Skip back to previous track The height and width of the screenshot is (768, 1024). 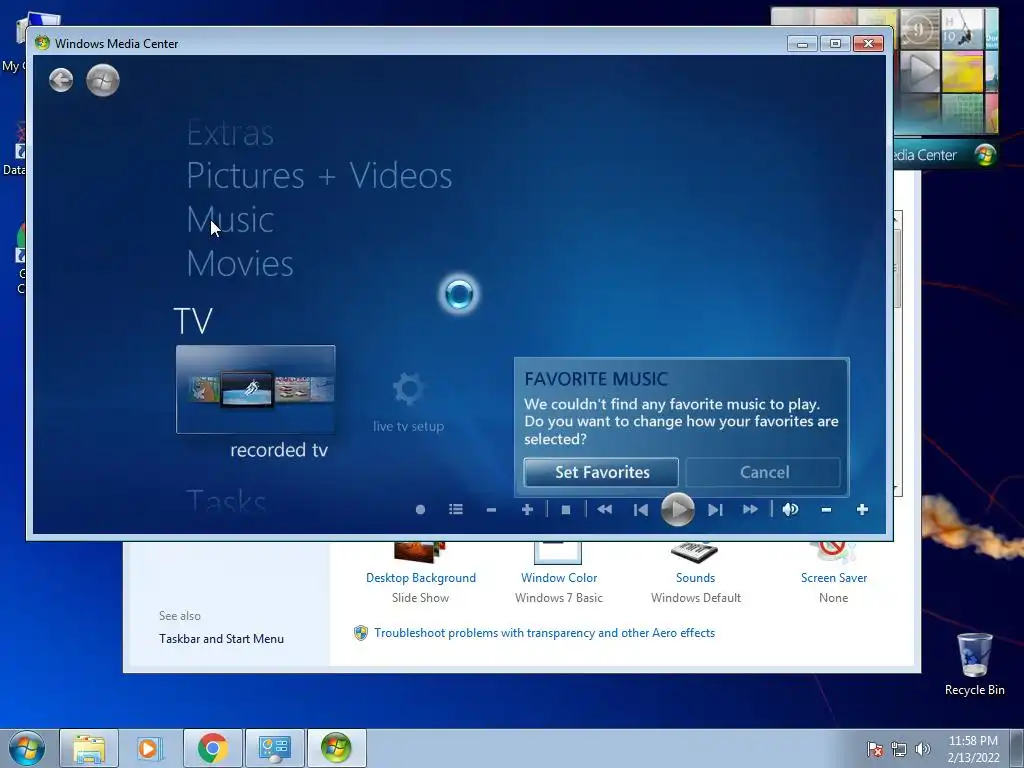[x=641, y=509]
